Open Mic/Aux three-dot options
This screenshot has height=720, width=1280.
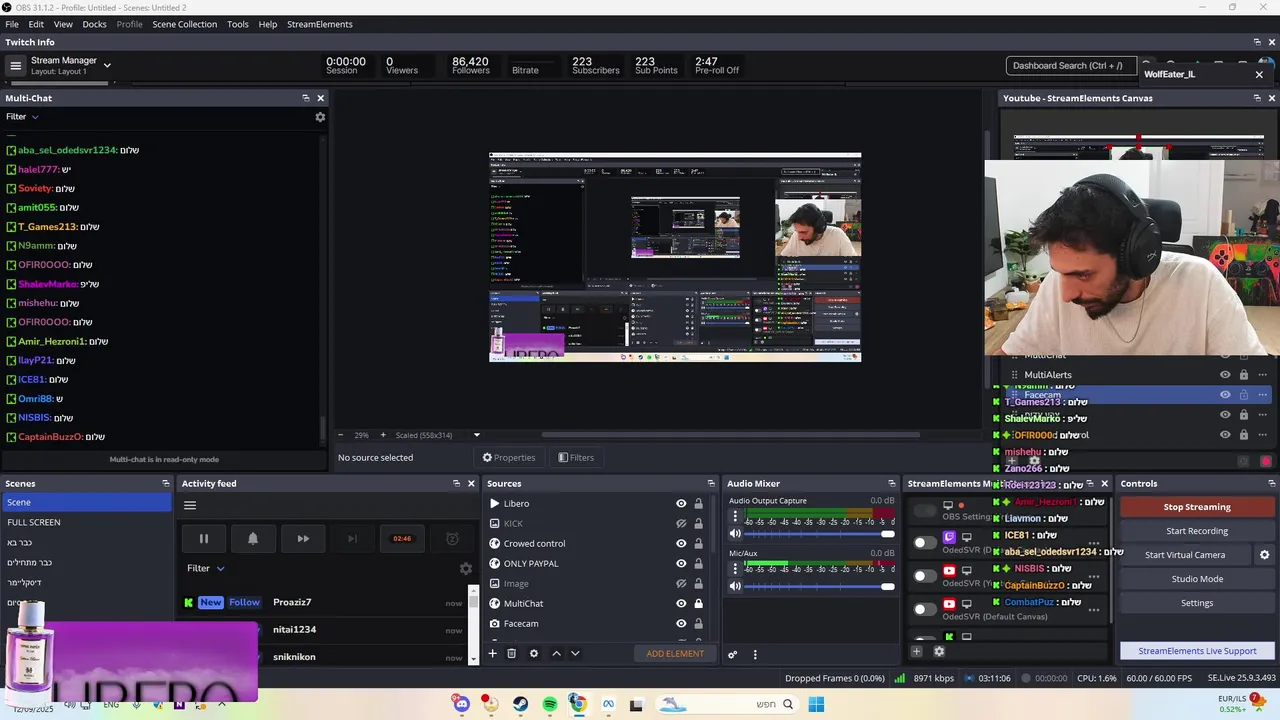pyautogui.click(x=735, y=569)
